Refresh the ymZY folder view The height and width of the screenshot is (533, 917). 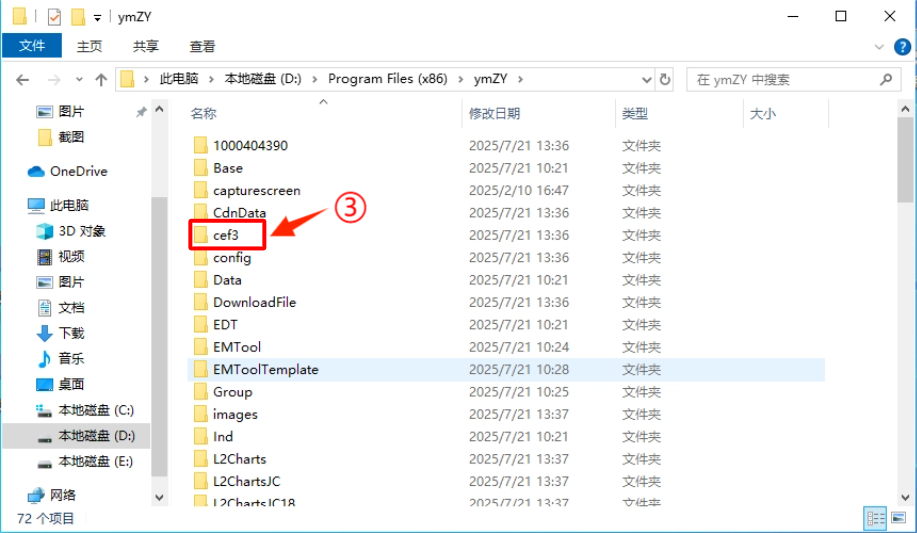(x=665, y=79)
